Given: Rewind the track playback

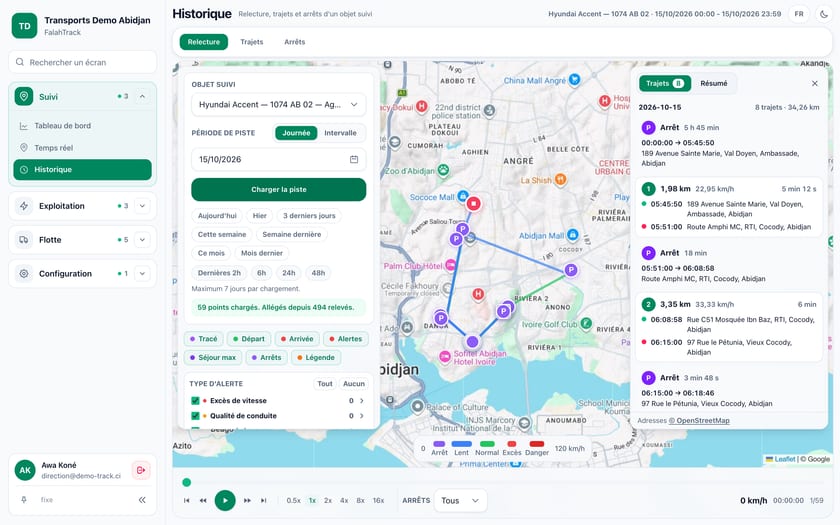Looking at the screenshot, I should tap(203, 500).
